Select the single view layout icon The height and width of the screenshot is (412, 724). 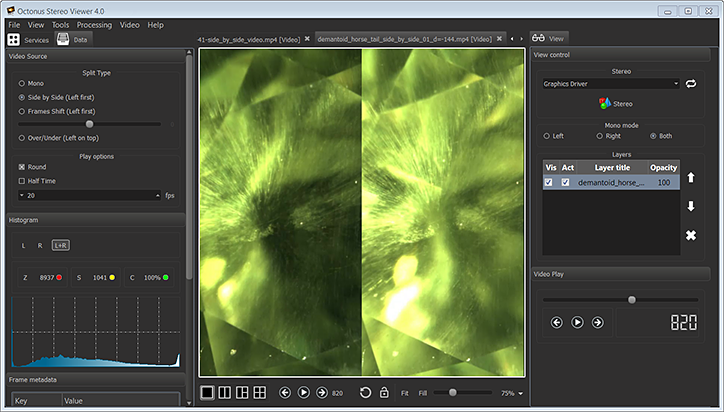click(207, 393)
